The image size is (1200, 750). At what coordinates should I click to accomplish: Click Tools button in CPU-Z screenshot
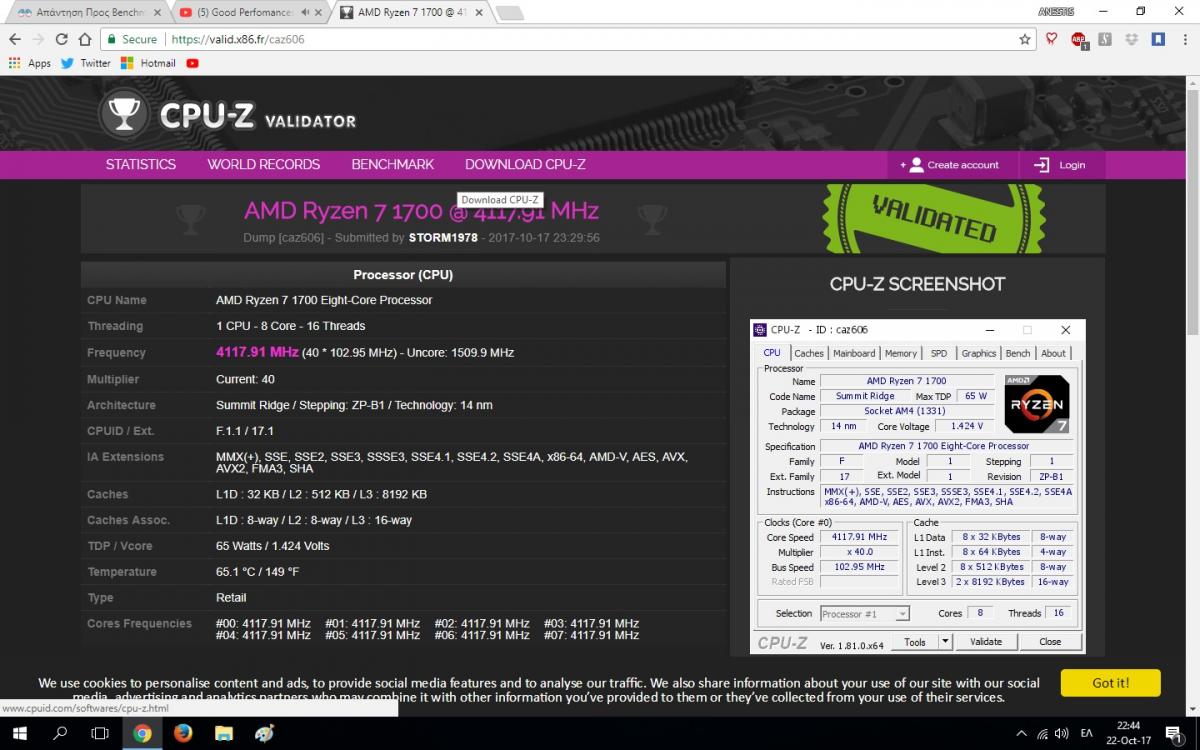tap(915, 642)
